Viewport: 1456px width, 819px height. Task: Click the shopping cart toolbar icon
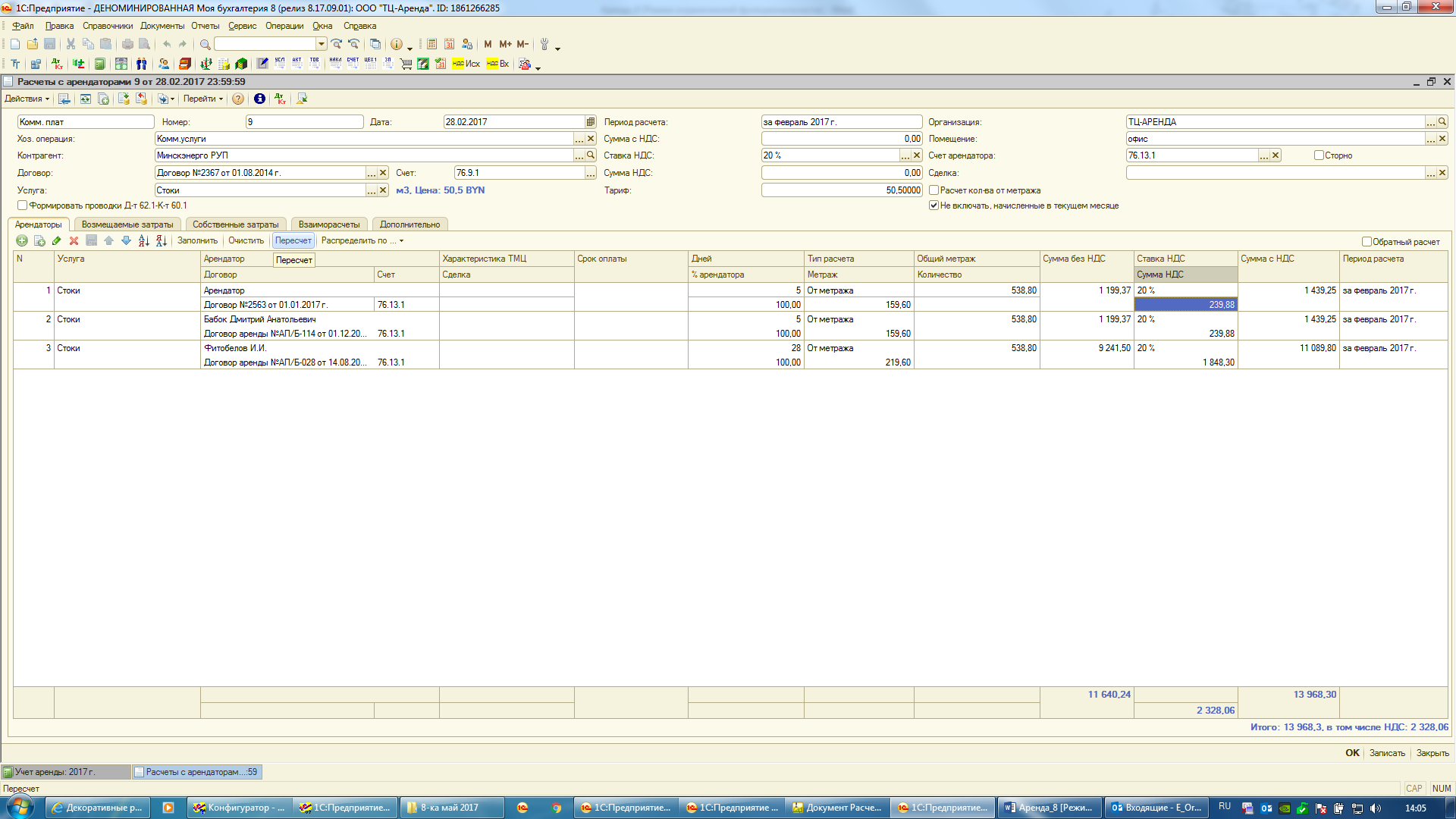tap(406, 64)
